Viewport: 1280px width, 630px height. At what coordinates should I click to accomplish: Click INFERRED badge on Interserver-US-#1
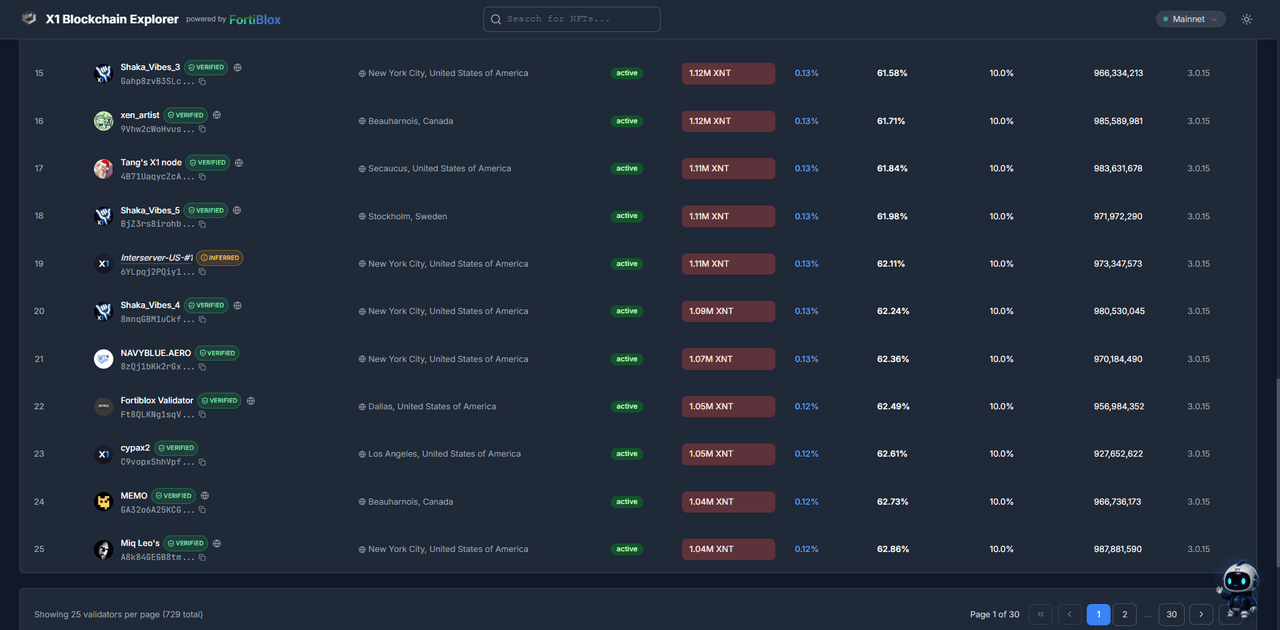tap(220, 258)
